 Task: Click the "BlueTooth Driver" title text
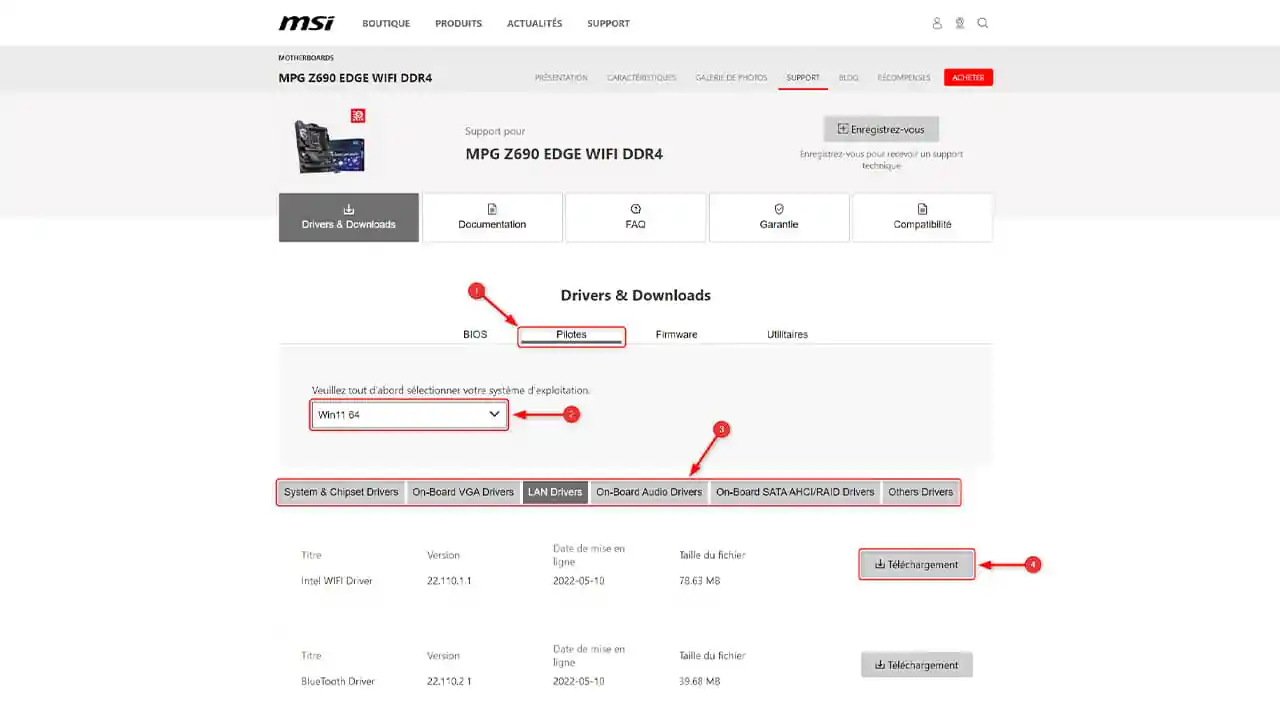338,682
